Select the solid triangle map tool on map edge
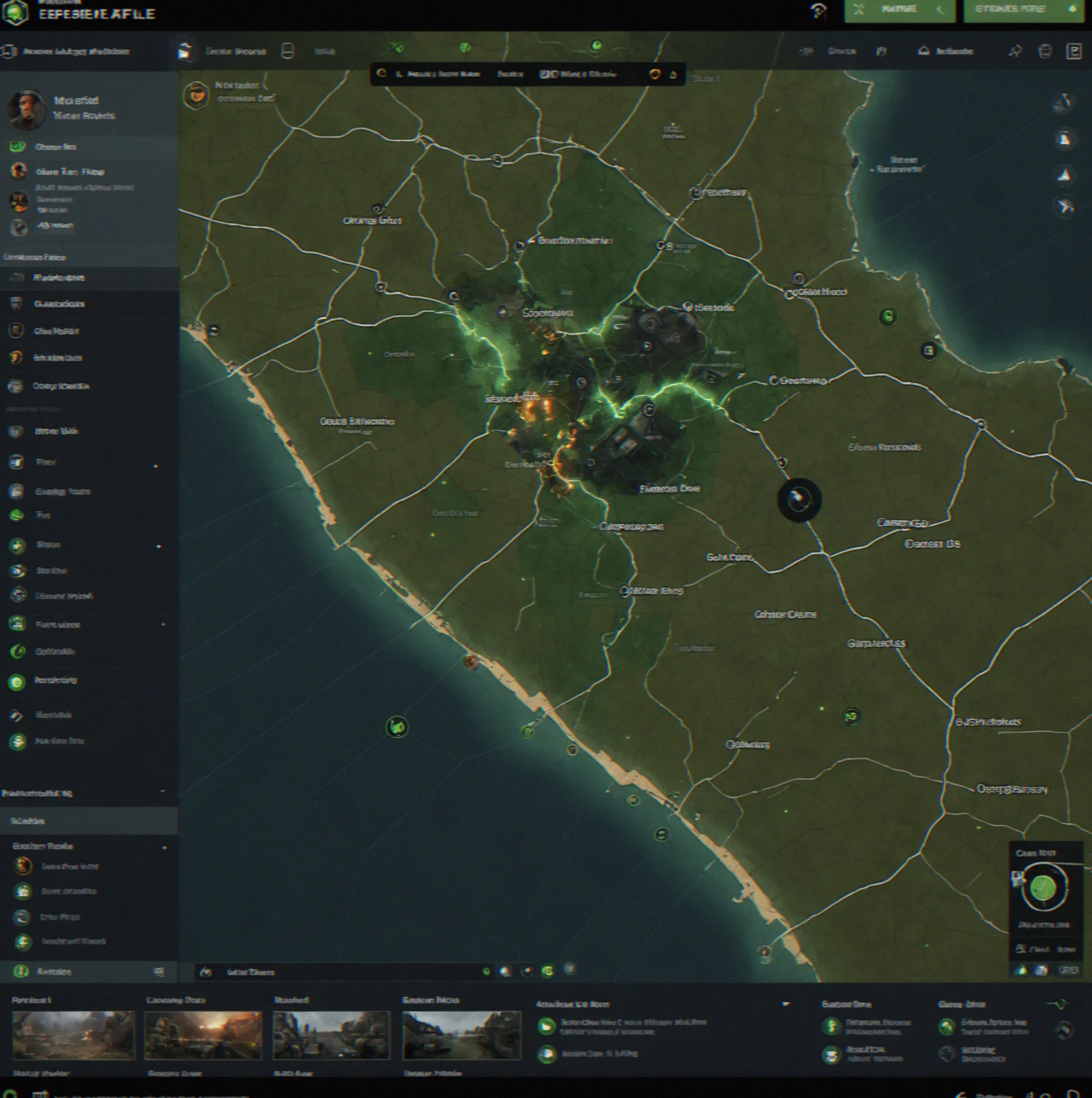This screenshot has width=1092, height=1098. tap(1064, 174)
